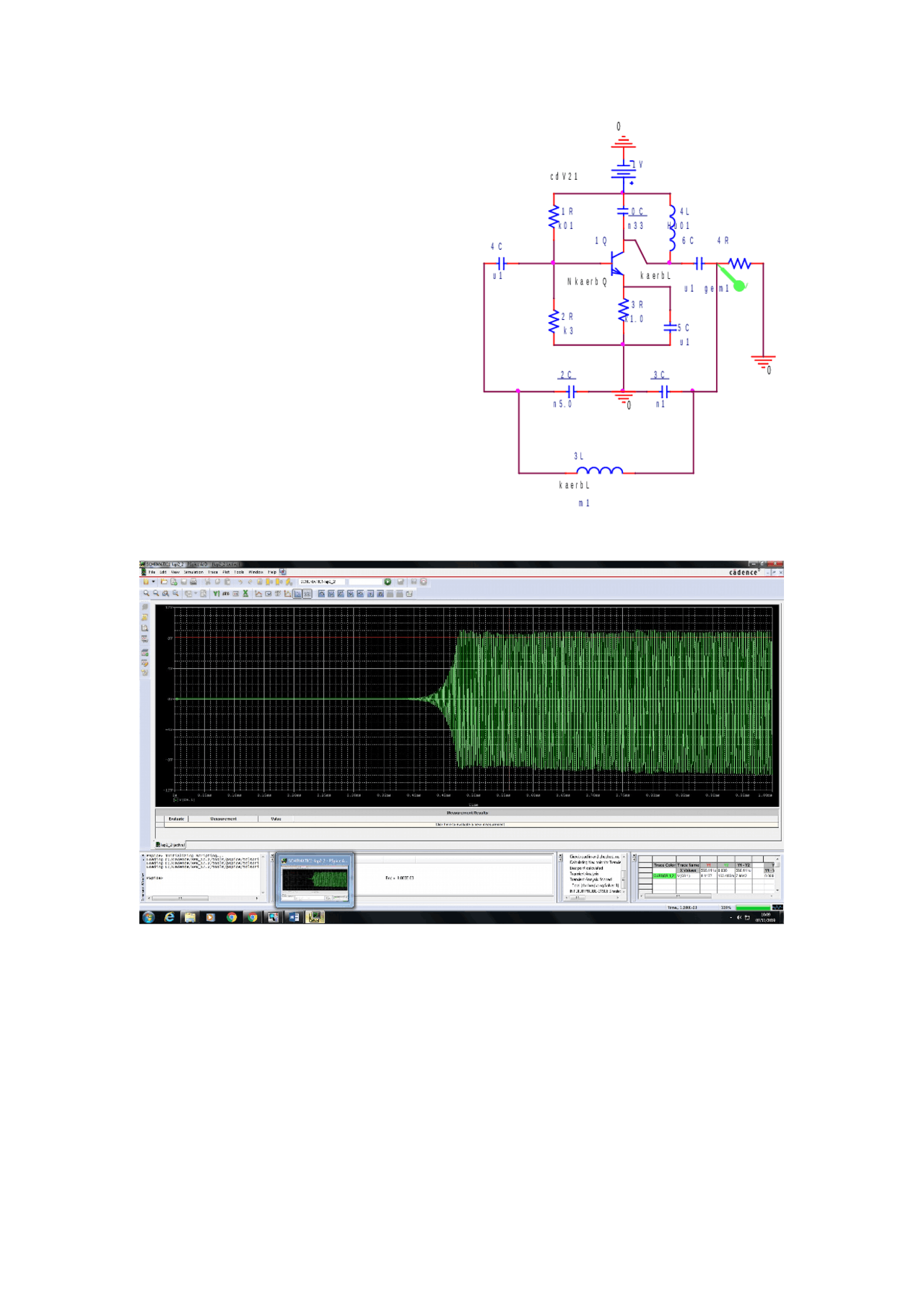Click the Zoom Fit icon

pyautogui.click(x=175, y=594)
